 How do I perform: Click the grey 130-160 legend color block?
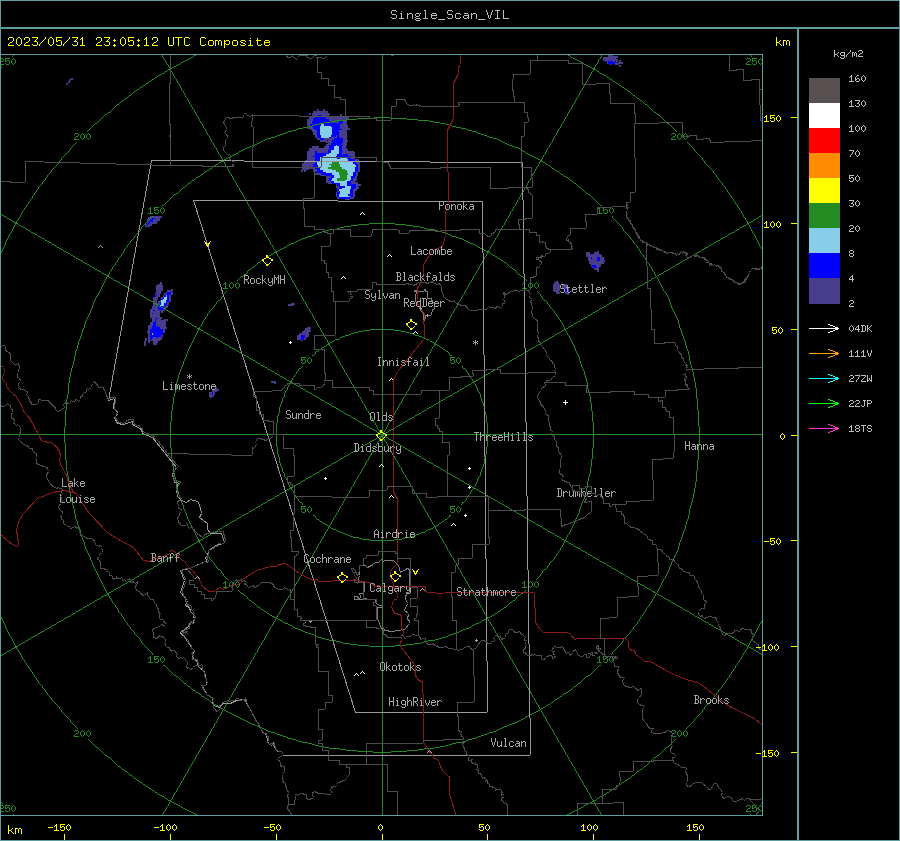pos(824,91)
